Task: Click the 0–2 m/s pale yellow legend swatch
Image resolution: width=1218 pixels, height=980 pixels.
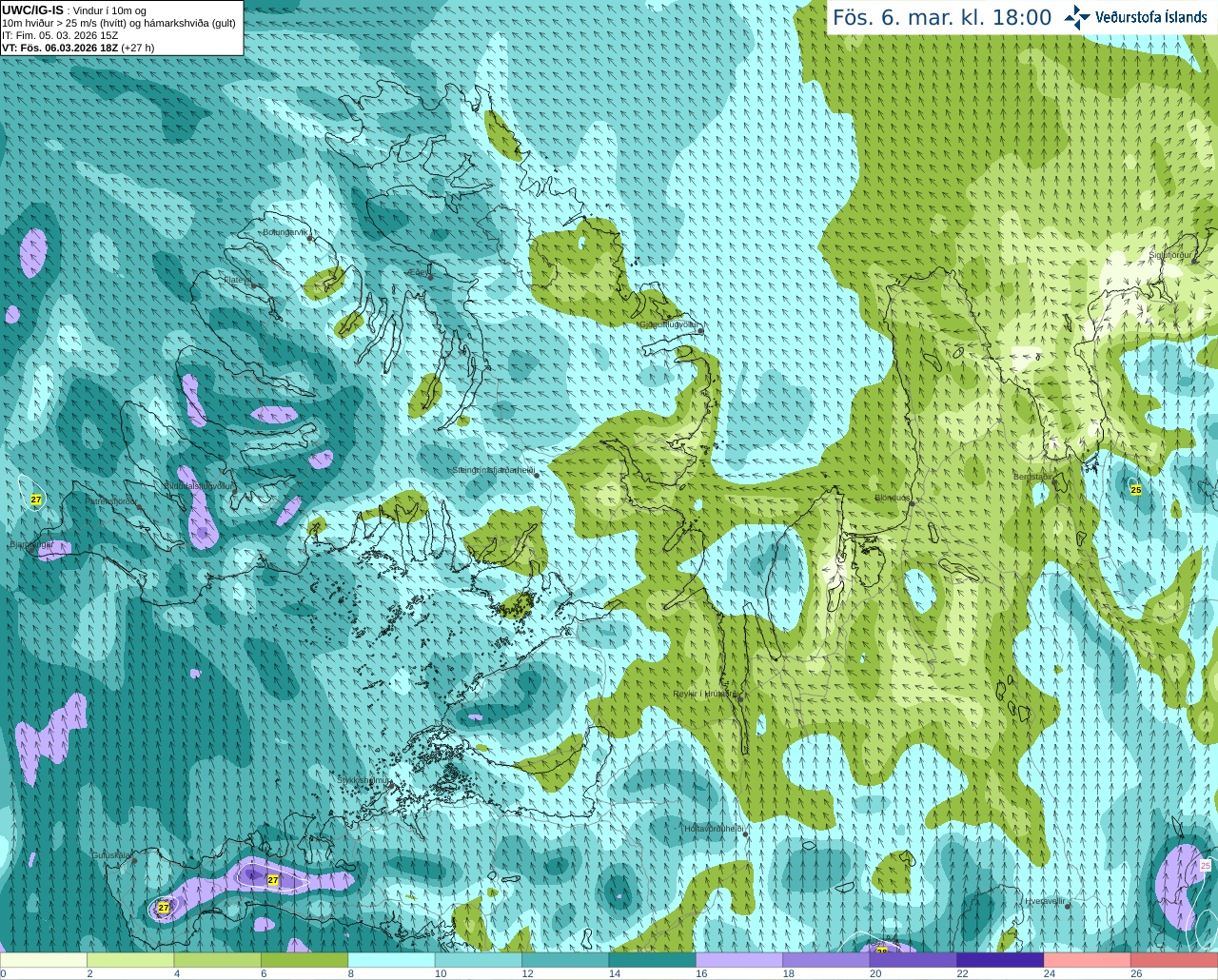Action: [44, 960]
